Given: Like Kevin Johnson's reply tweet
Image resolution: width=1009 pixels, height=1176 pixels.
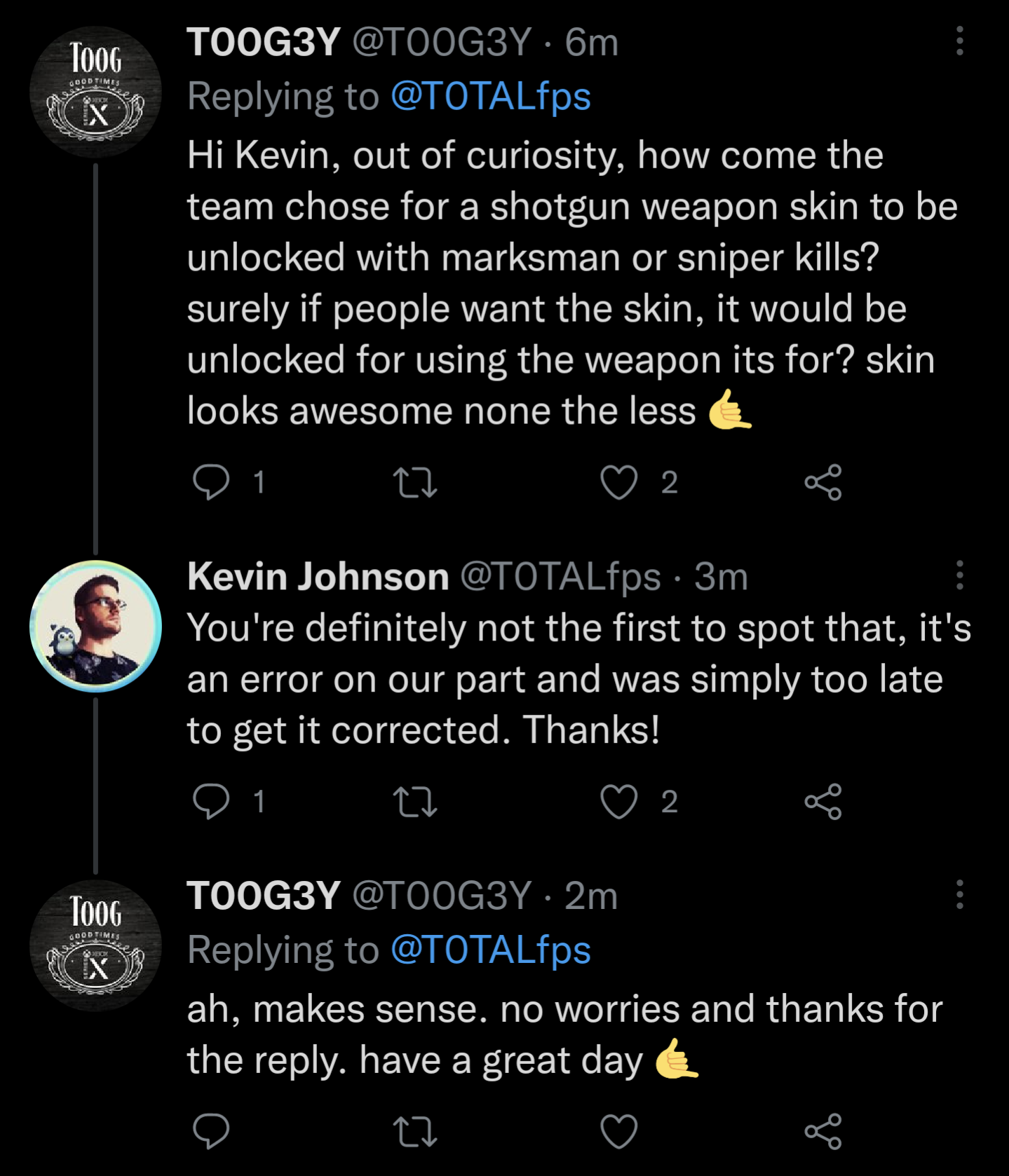Looking at the screenshot, I should tap(619, 802).
